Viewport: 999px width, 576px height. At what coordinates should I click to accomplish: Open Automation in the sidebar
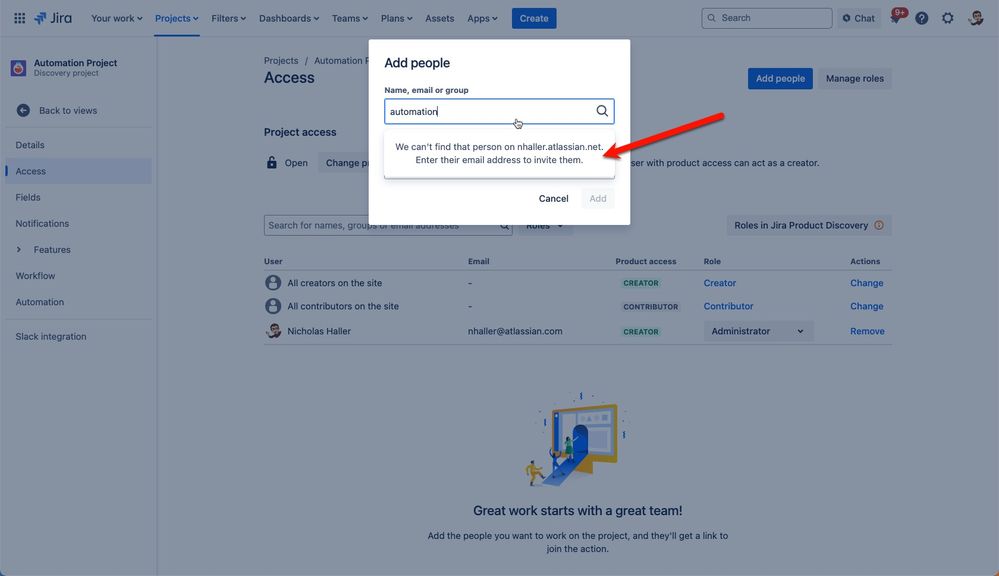[x=40, y=301]
